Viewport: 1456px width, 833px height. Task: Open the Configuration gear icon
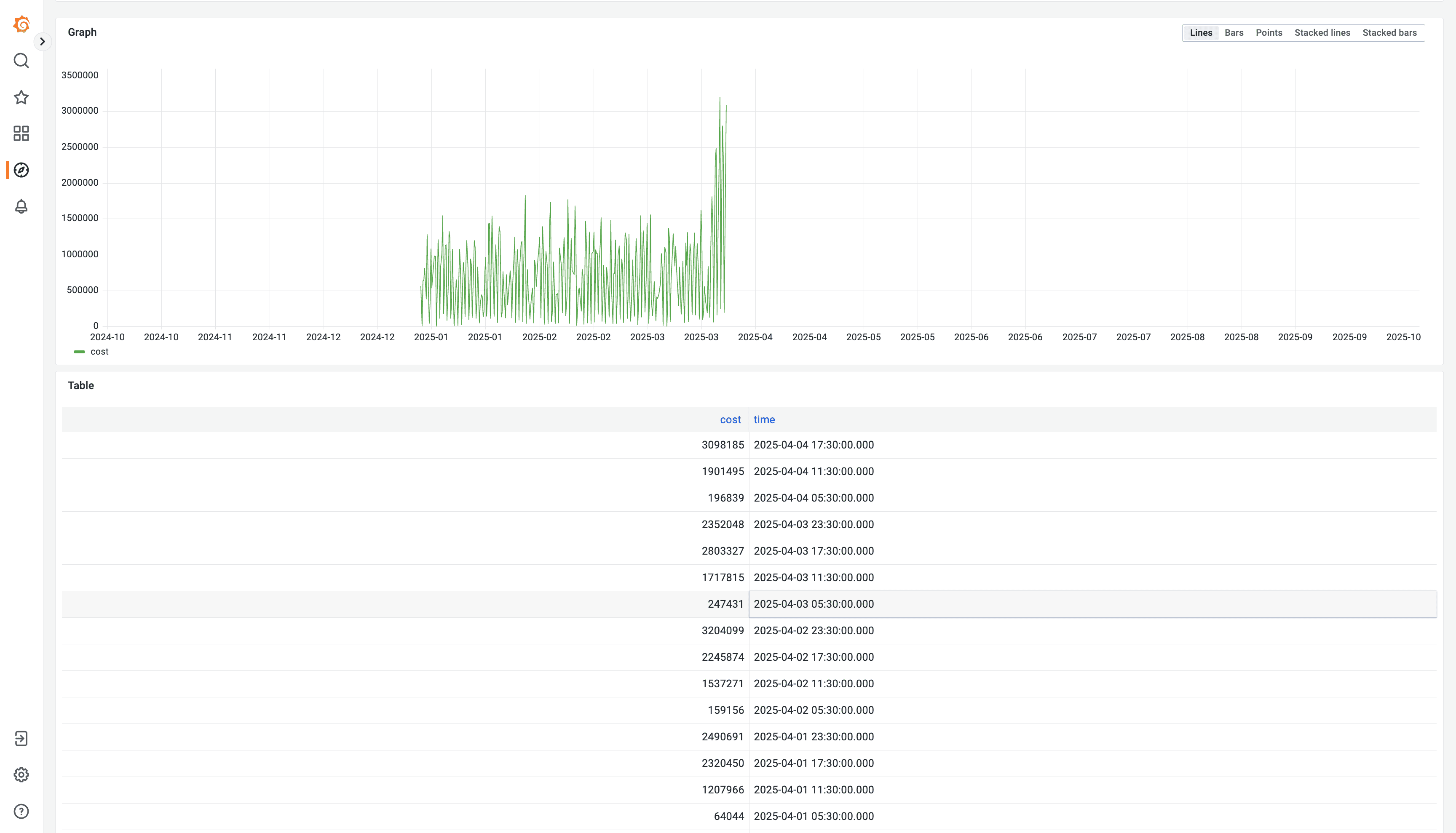pos(21,774)
